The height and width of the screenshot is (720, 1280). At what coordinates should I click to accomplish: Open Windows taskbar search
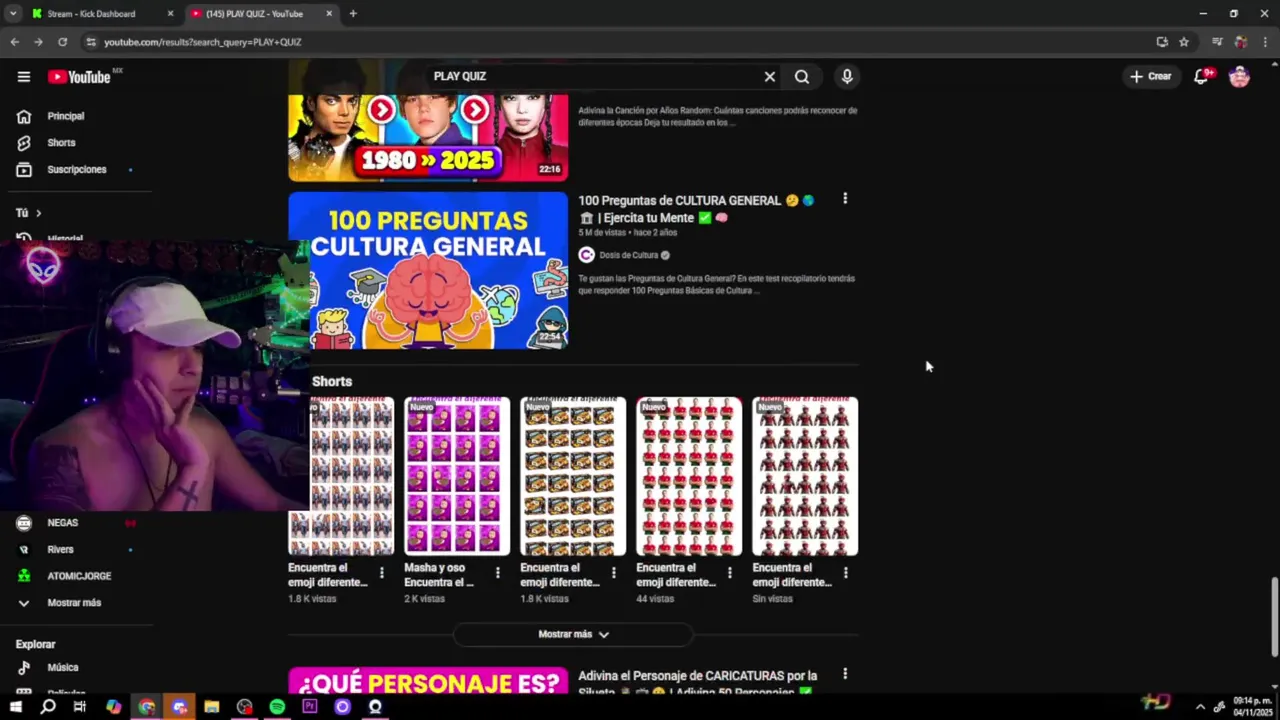(47, 707)
